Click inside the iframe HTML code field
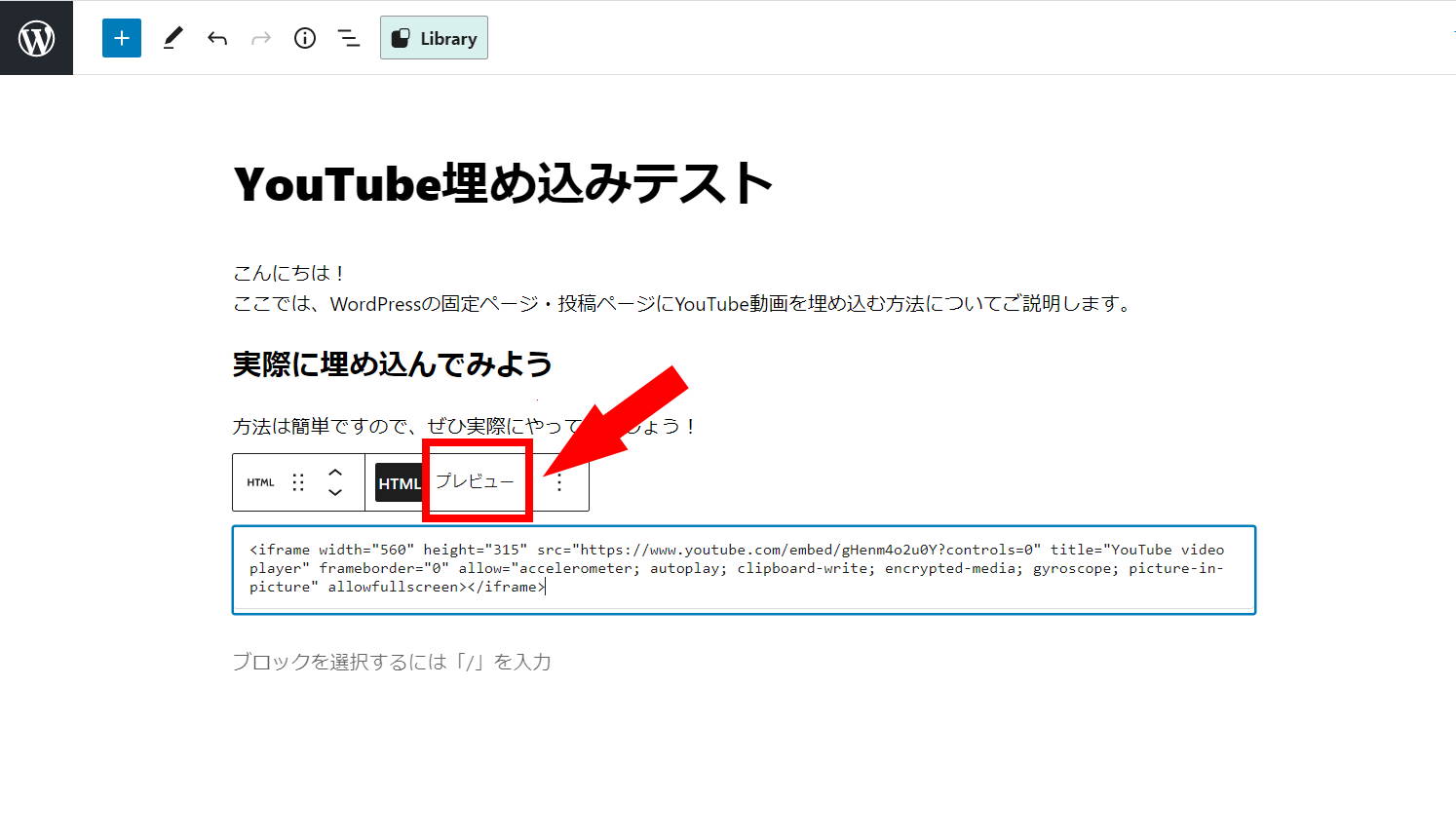 (744, 570)
